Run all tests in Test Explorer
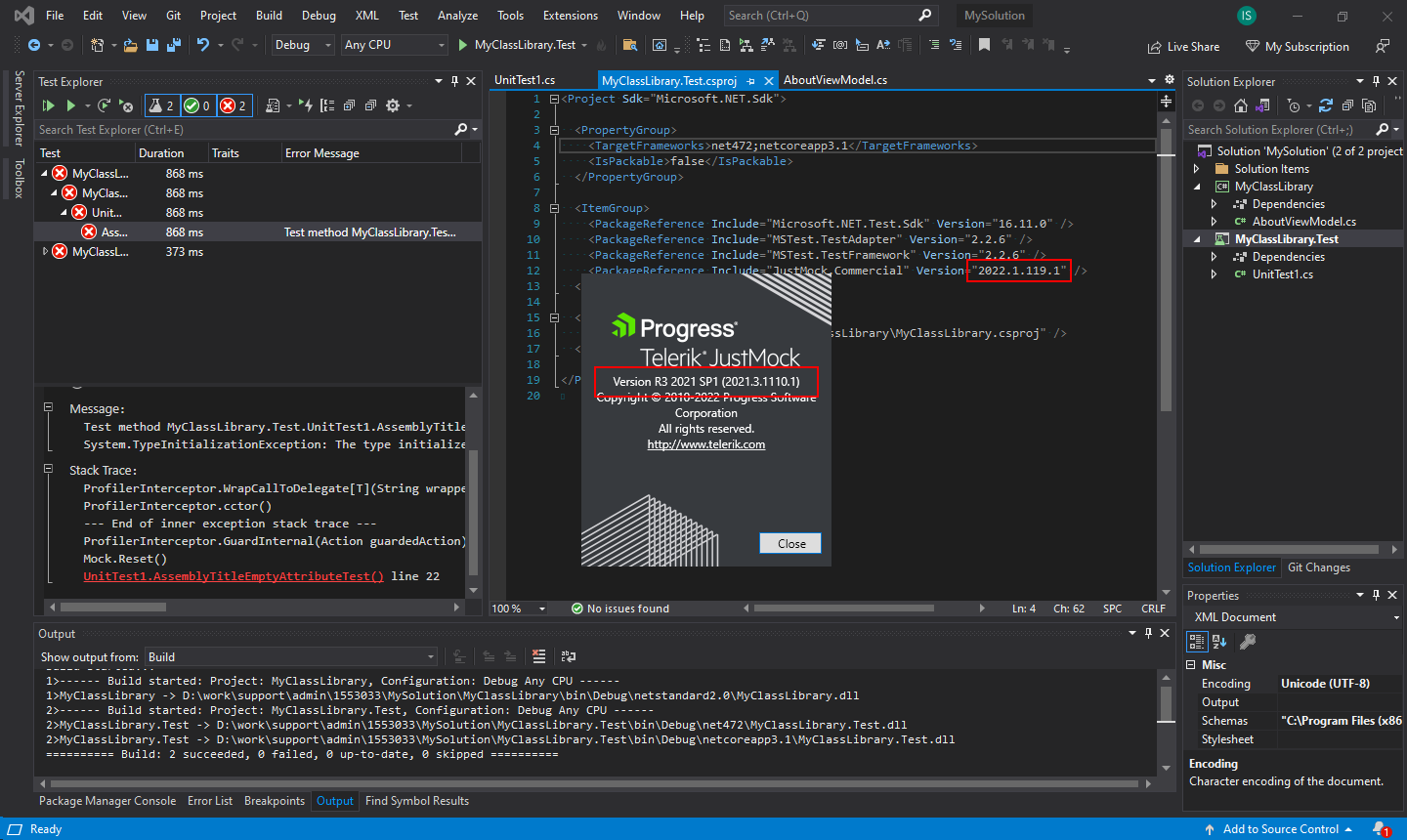 48,105
